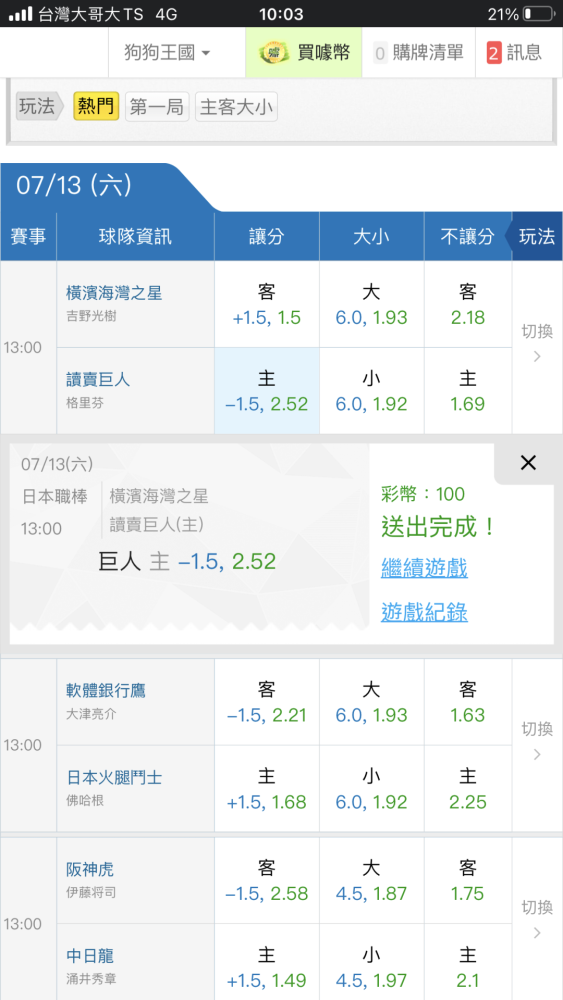Choose 阪神虎 大 4.5 over odds
Viewport: 563px width, 1000px height.
pyautogui.click(x=371, y=880)
